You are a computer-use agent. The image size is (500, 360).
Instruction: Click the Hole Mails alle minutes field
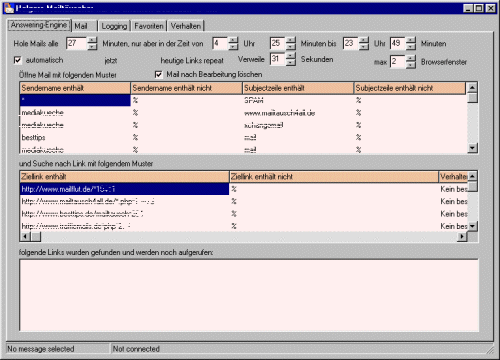(x=77, y=43)
